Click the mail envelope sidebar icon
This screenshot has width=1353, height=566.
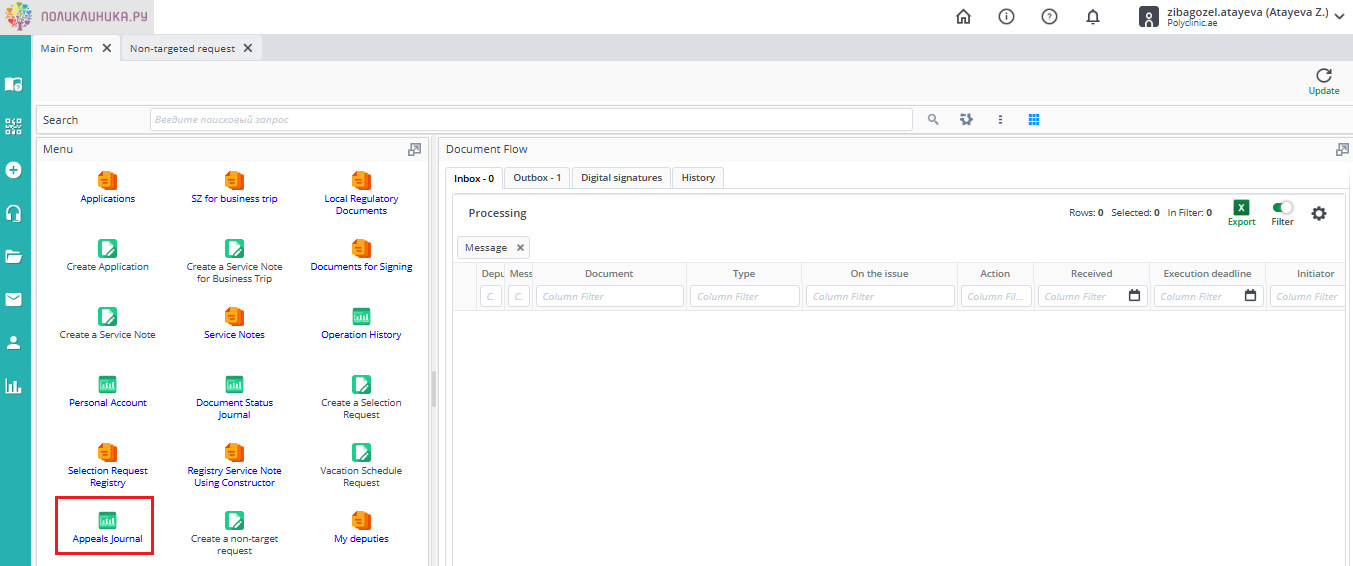click(x=14, y=299)
